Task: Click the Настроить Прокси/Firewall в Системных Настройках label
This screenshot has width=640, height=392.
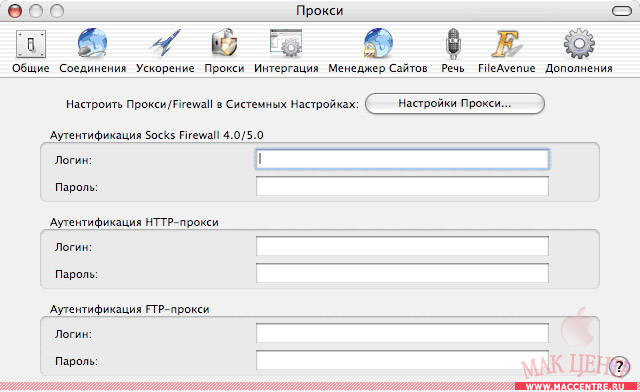Action: tap(212, 105)
